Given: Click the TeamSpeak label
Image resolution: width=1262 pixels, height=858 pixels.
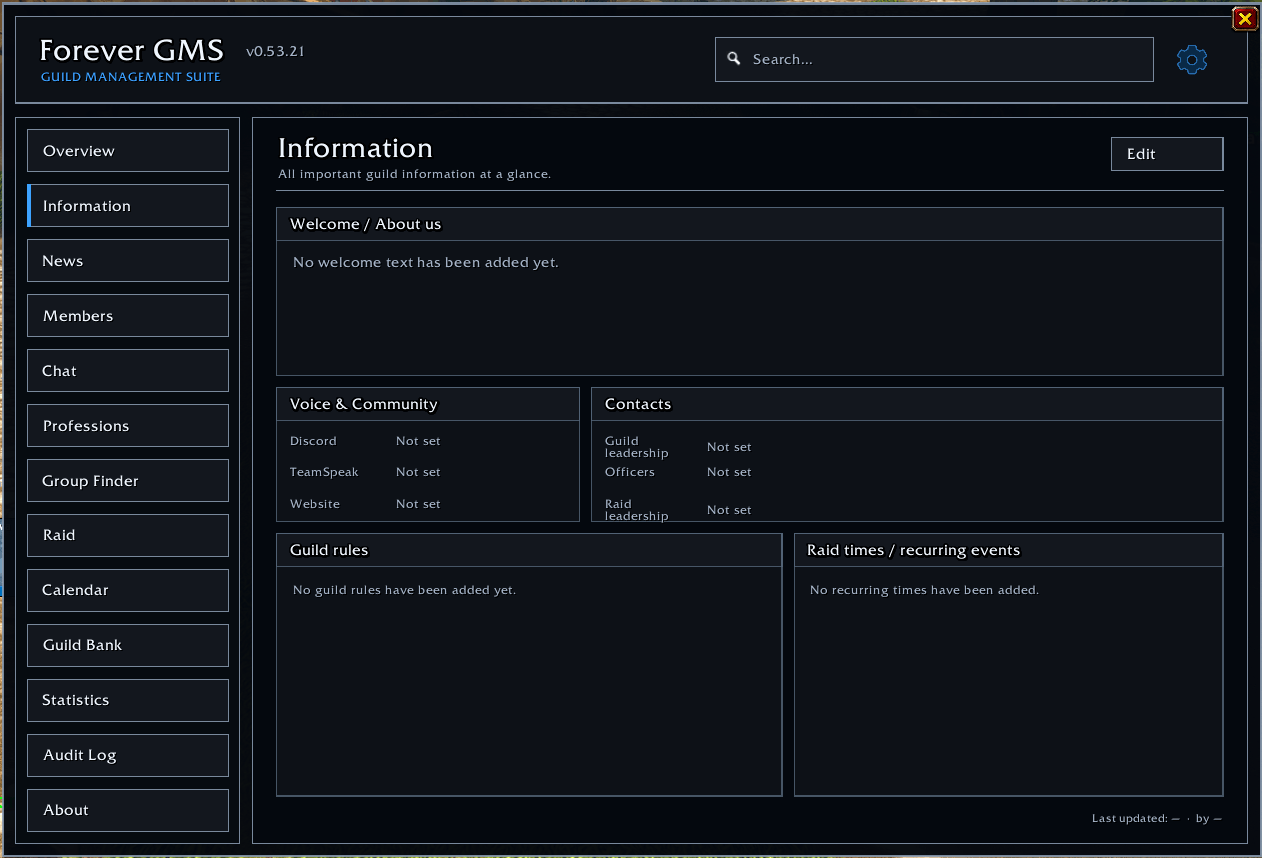Looking at the screenshot, I should point(324,472).
